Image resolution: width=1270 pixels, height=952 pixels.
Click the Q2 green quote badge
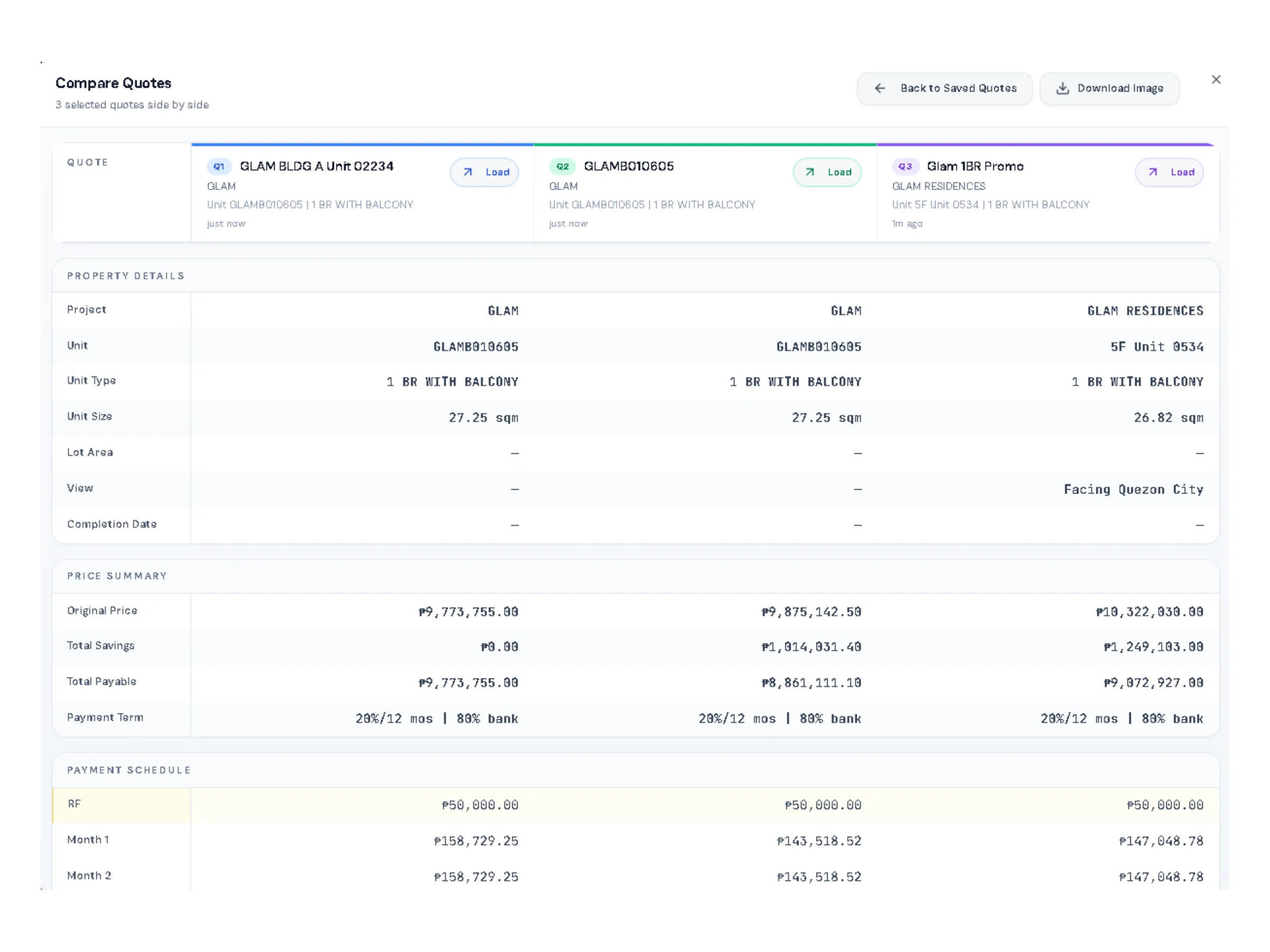[562, 167]
